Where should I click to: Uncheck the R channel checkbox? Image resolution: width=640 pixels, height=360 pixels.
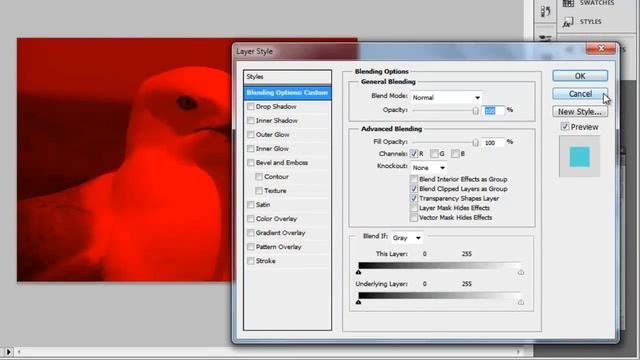pos(413,154)
